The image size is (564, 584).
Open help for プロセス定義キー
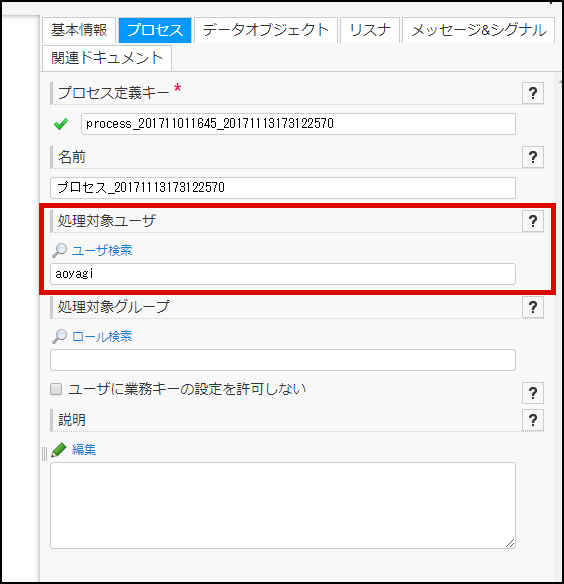[x=533, y=93]
